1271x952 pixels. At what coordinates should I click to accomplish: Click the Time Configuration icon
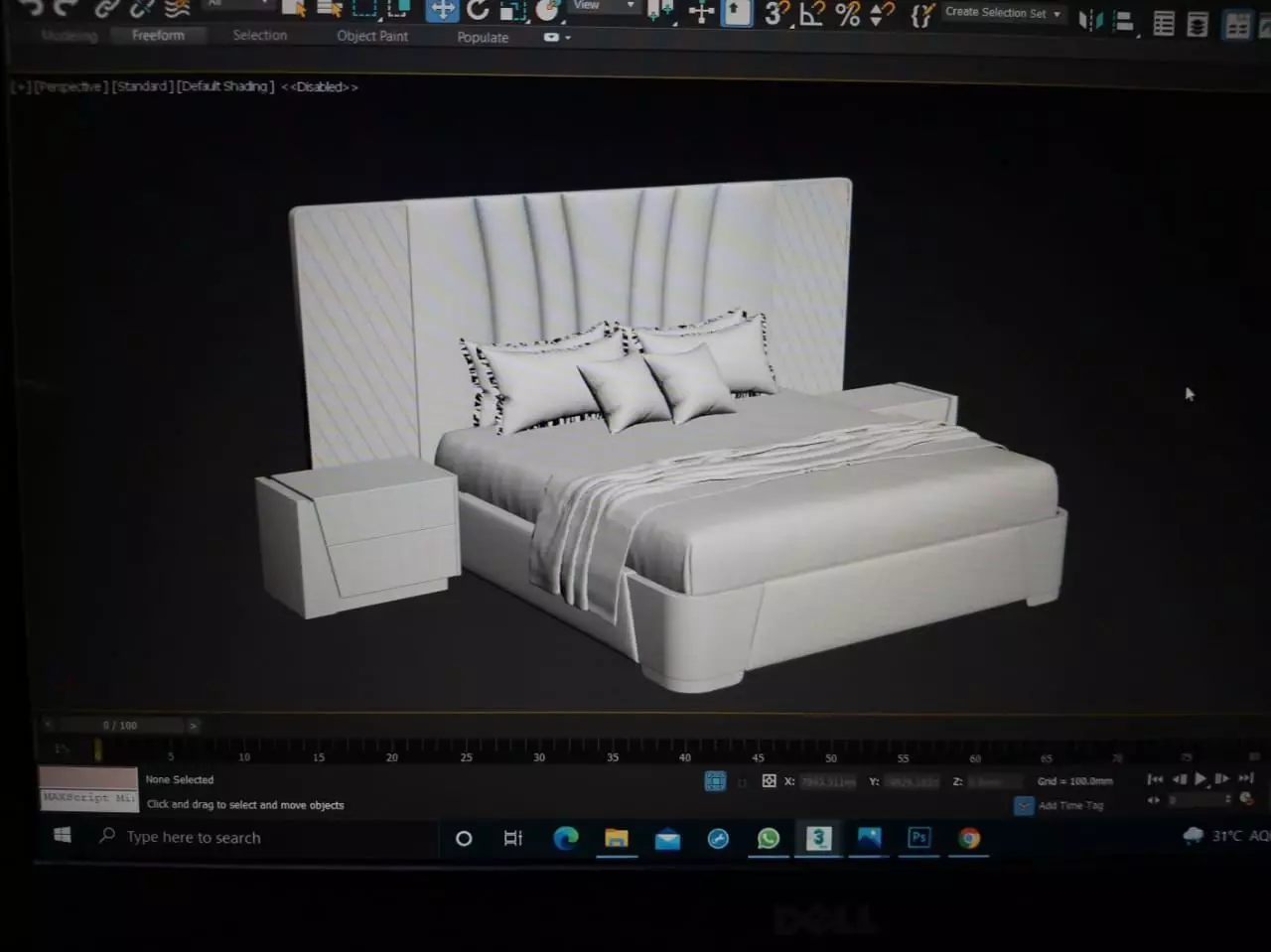(1246, 799)
